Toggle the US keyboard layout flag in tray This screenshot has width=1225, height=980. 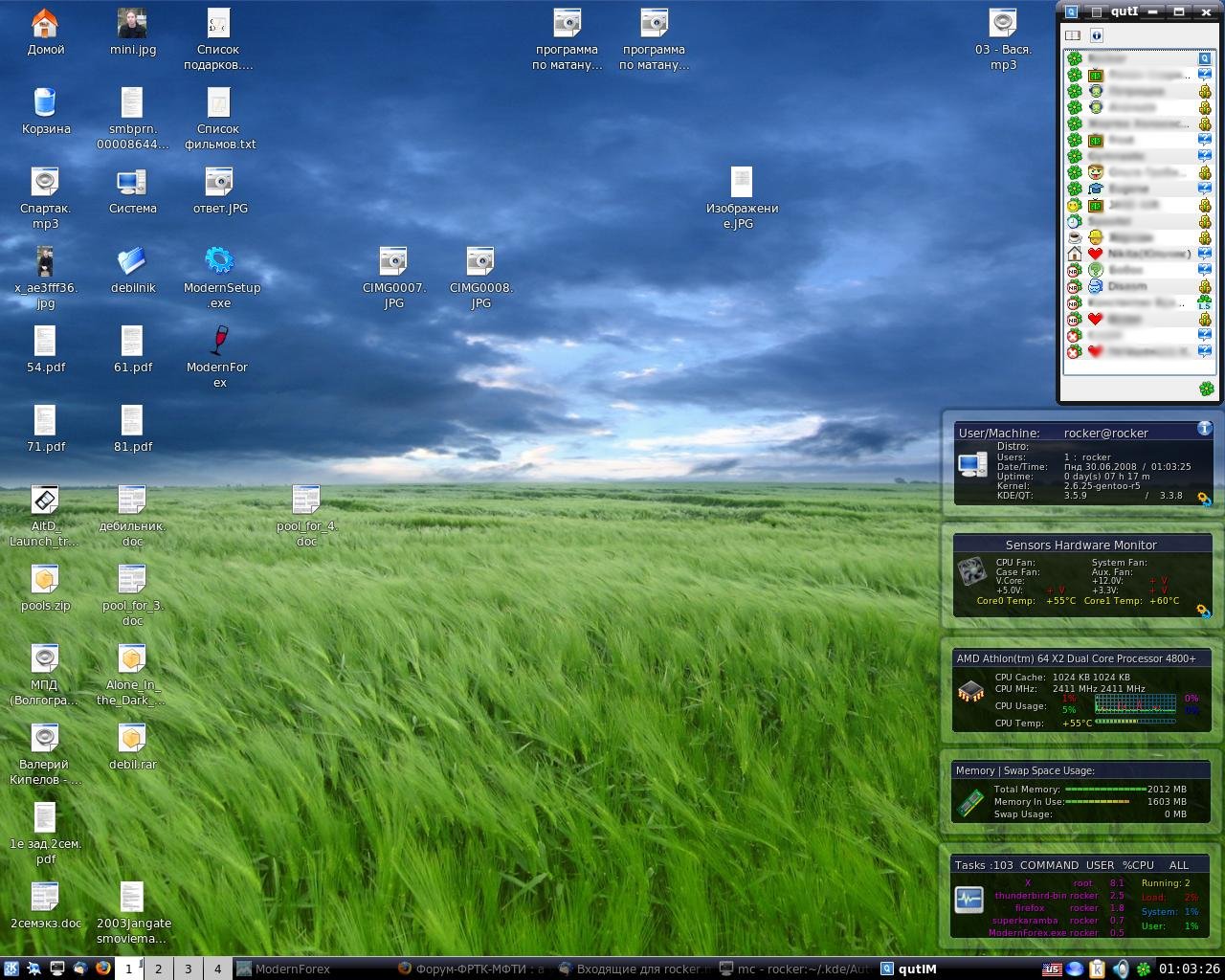pos(1052,969)
